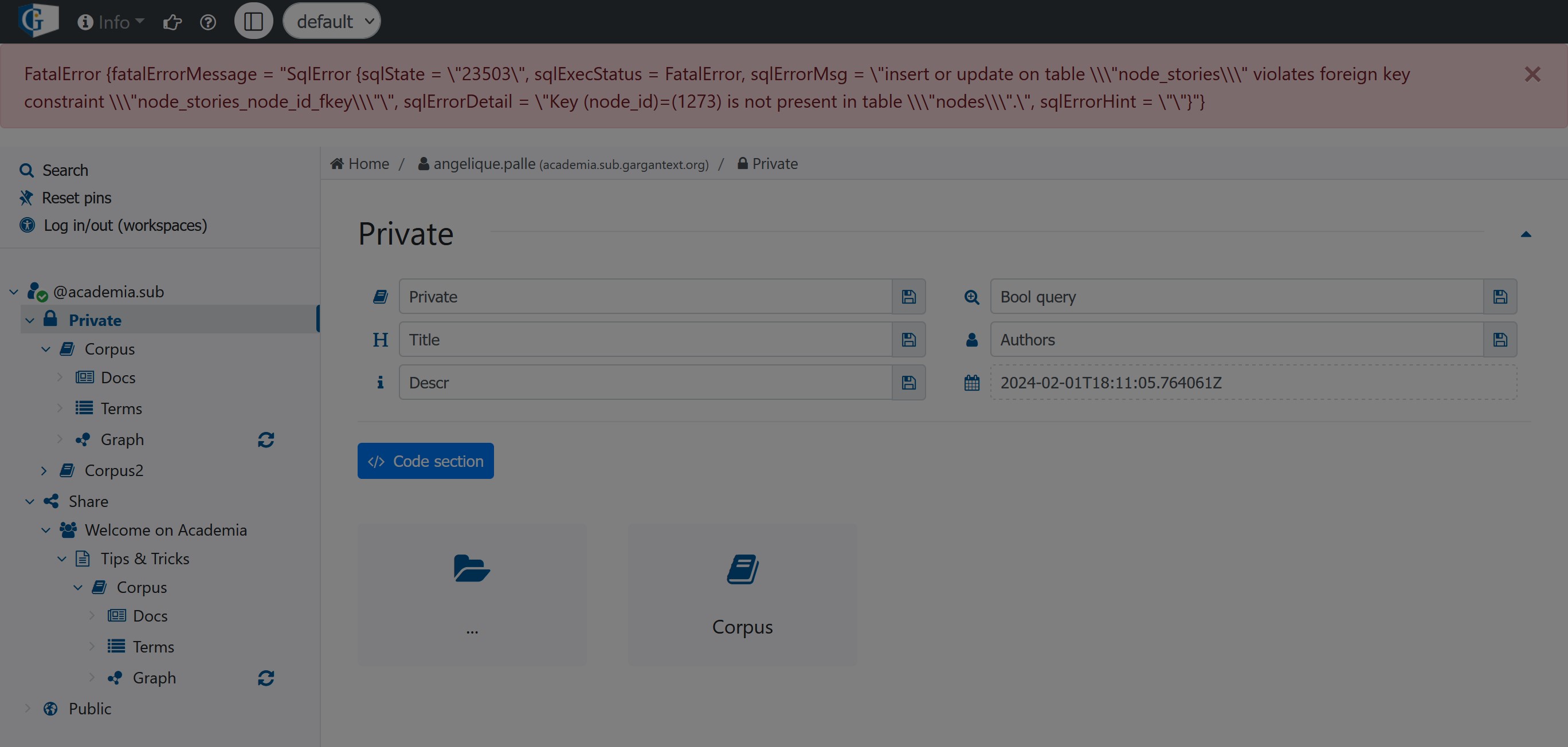This screenshot has height=747, width=1568.
Task: Click the Private lock icon in tree
Action: click(50, 319)
